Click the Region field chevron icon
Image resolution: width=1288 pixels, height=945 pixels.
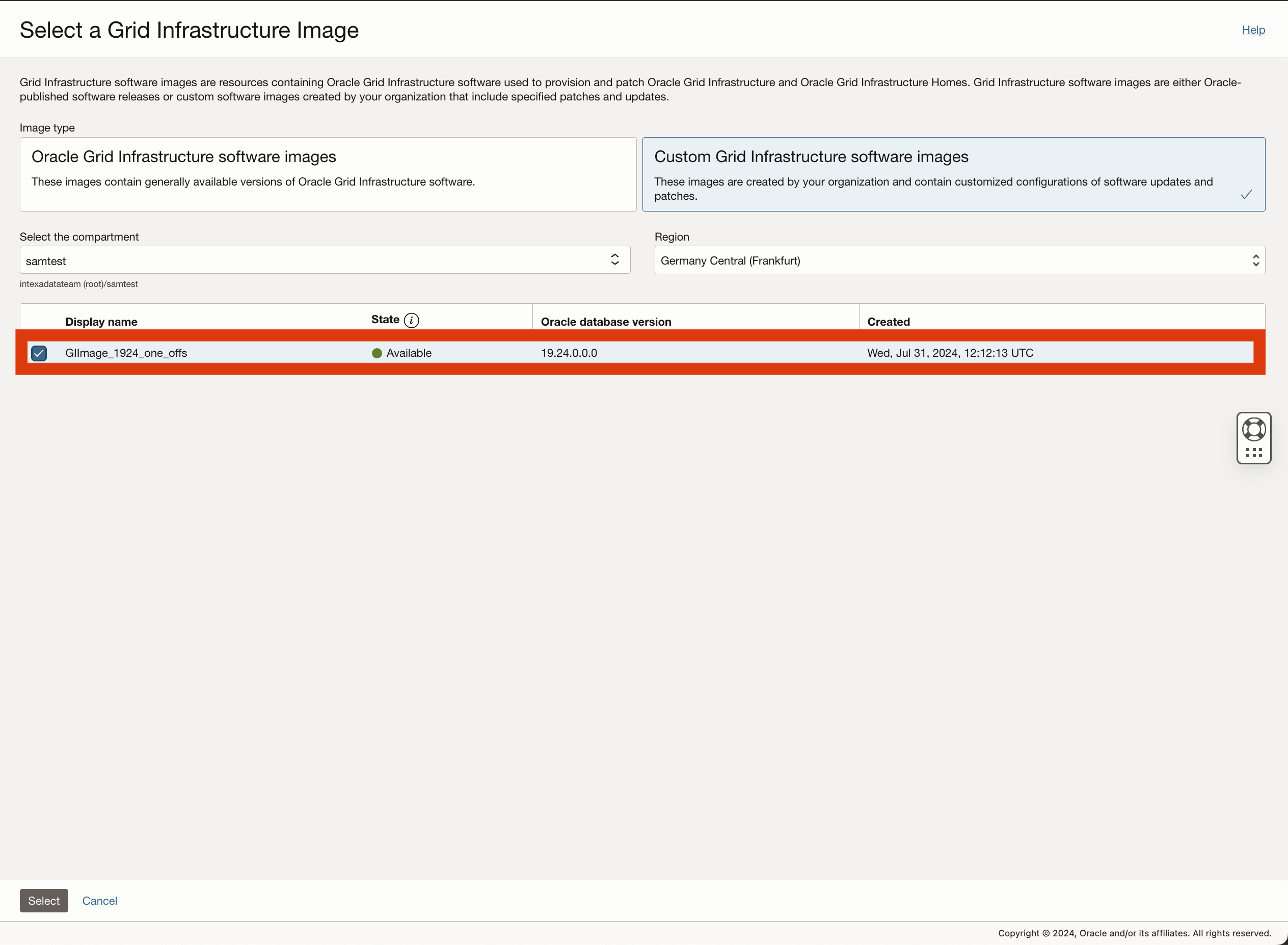[x=1255, y=260]
